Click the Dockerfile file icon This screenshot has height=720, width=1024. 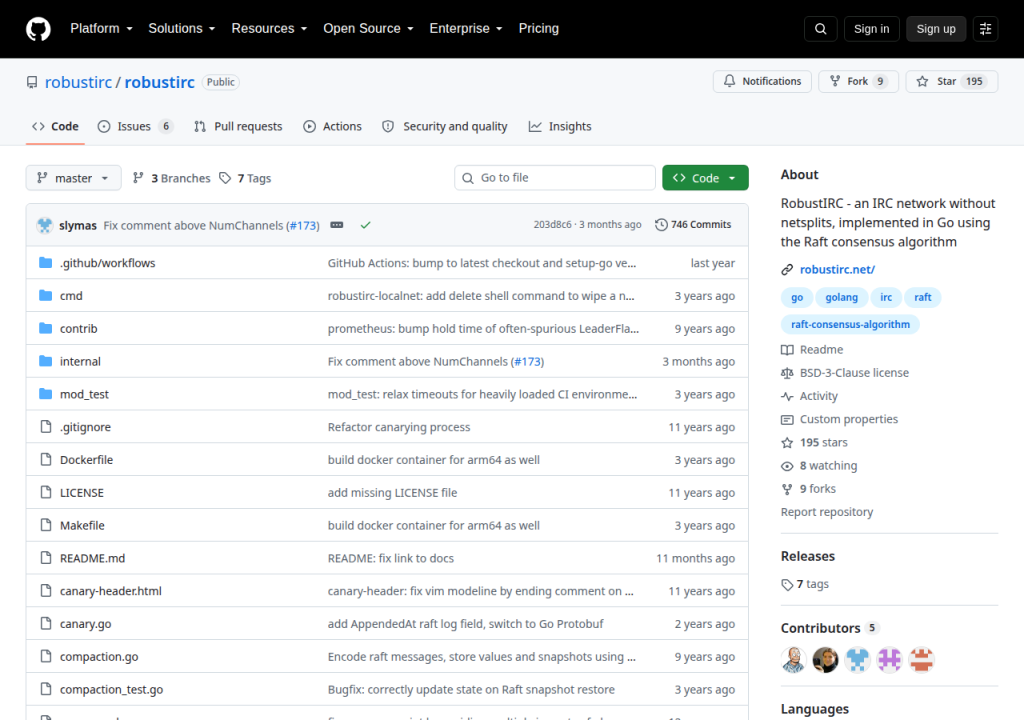coord(46,459)
